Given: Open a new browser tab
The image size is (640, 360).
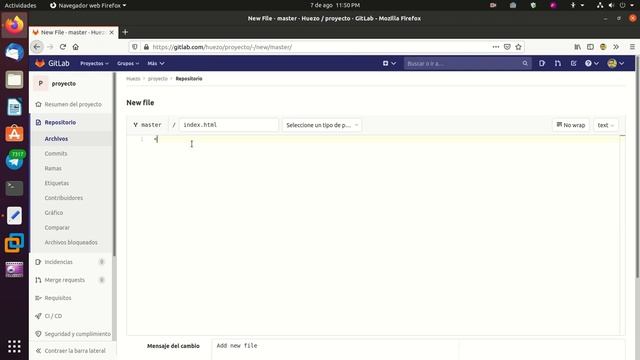Looking at the screenshot, I should [125, 32].
